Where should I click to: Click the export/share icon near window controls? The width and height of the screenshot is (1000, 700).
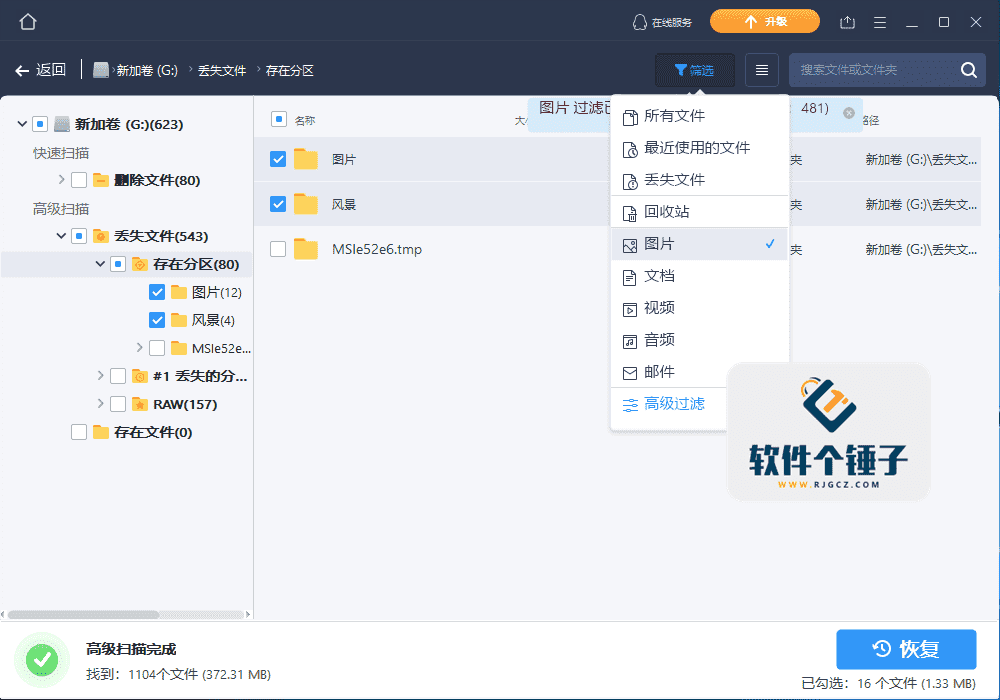(x=849, y=20)
